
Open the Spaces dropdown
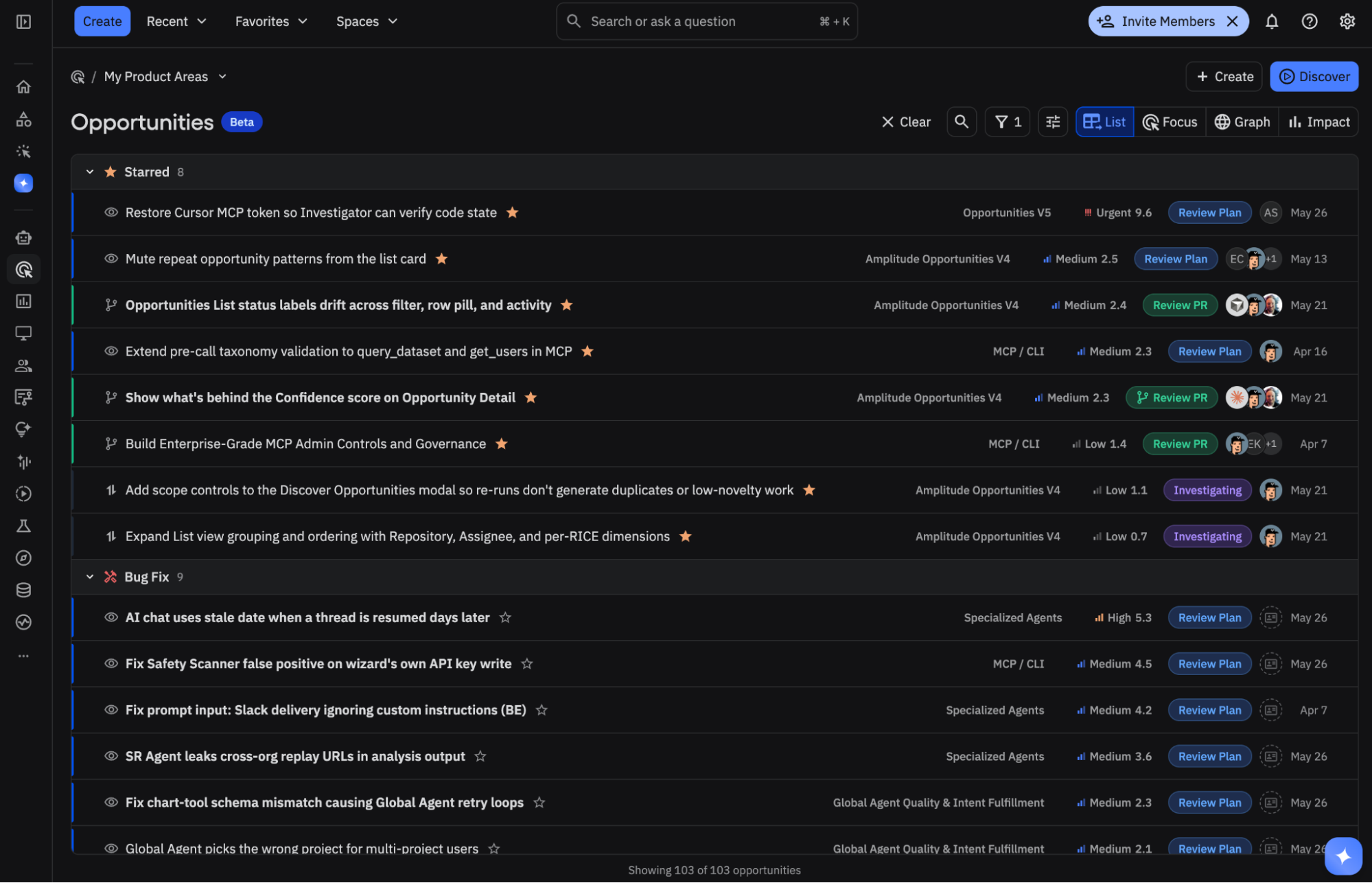[x=367, y=21]
